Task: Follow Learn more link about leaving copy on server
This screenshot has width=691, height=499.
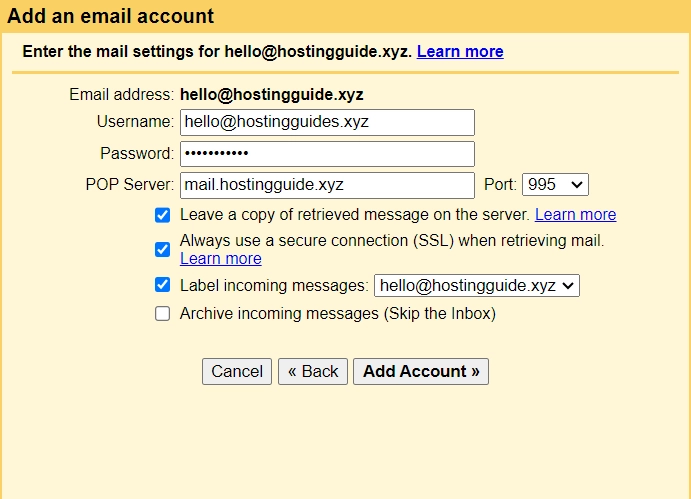Action: click(576, 215)
